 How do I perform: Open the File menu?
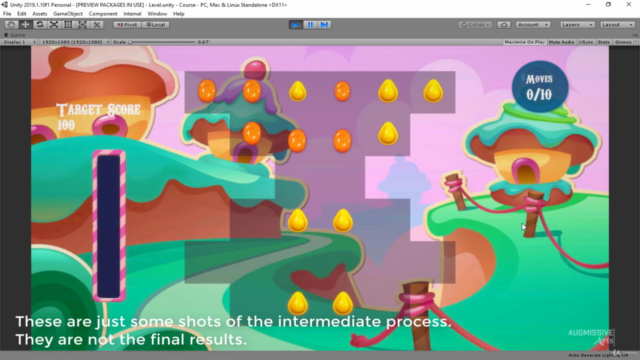point(7,14)
